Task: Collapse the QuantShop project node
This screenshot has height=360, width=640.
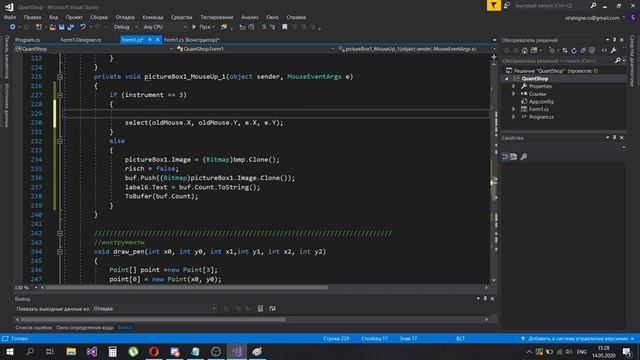Action: click(x=507, y=79)
